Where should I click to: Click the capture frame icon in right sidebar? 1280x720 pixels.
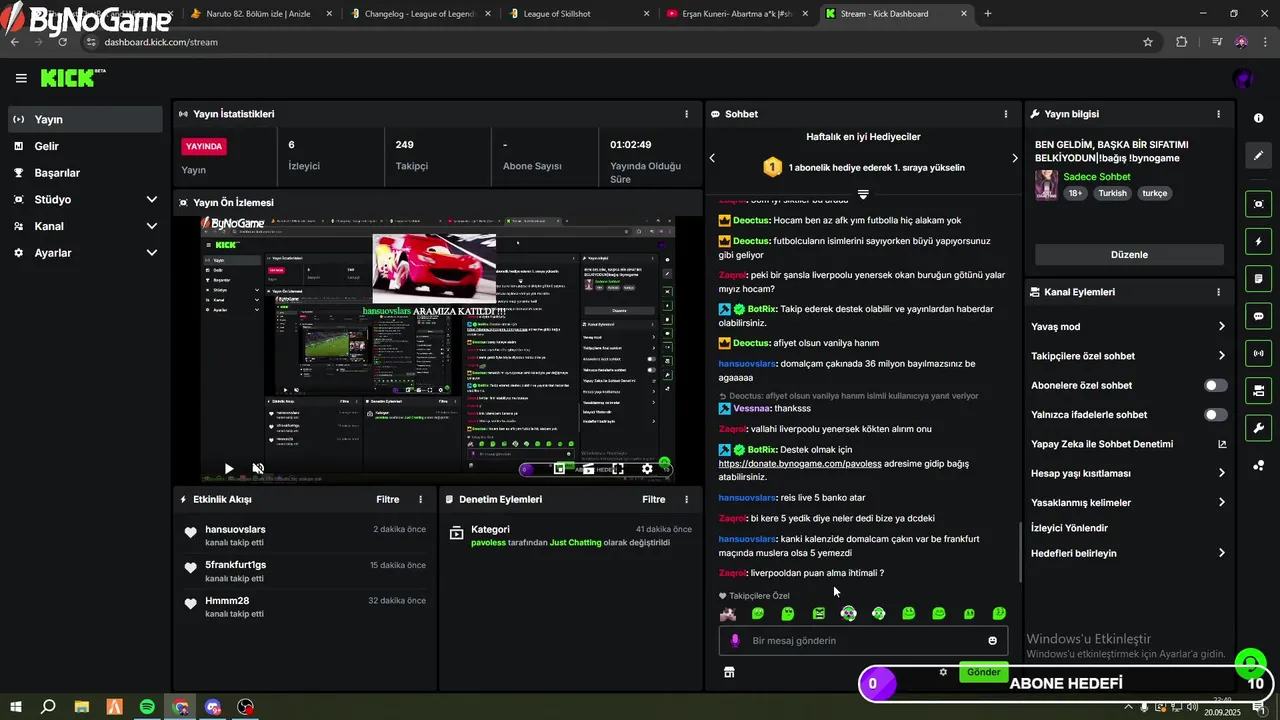(1258, 204)
